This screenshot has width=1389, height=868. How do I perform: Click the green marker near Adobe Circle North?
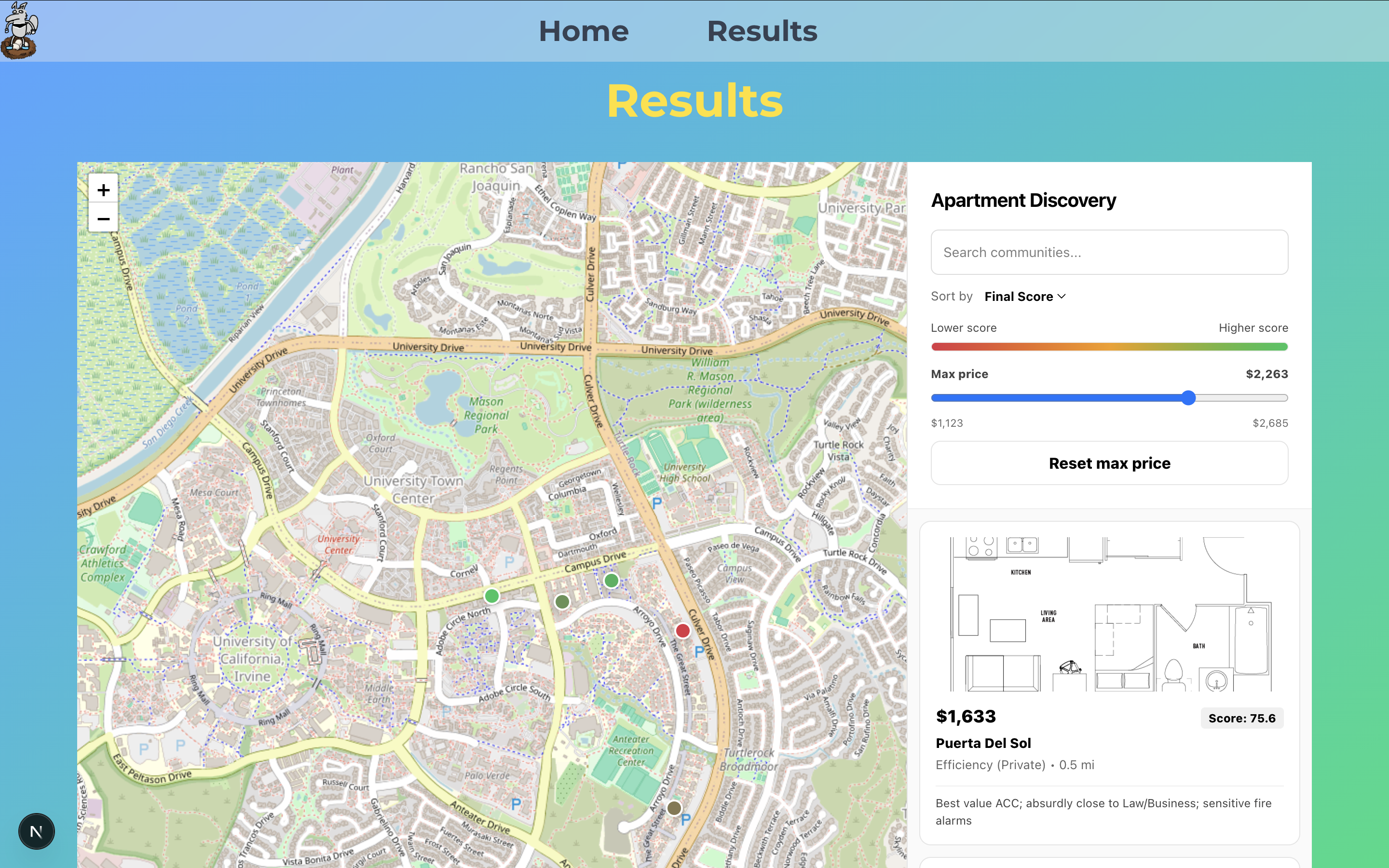[491, 596]
